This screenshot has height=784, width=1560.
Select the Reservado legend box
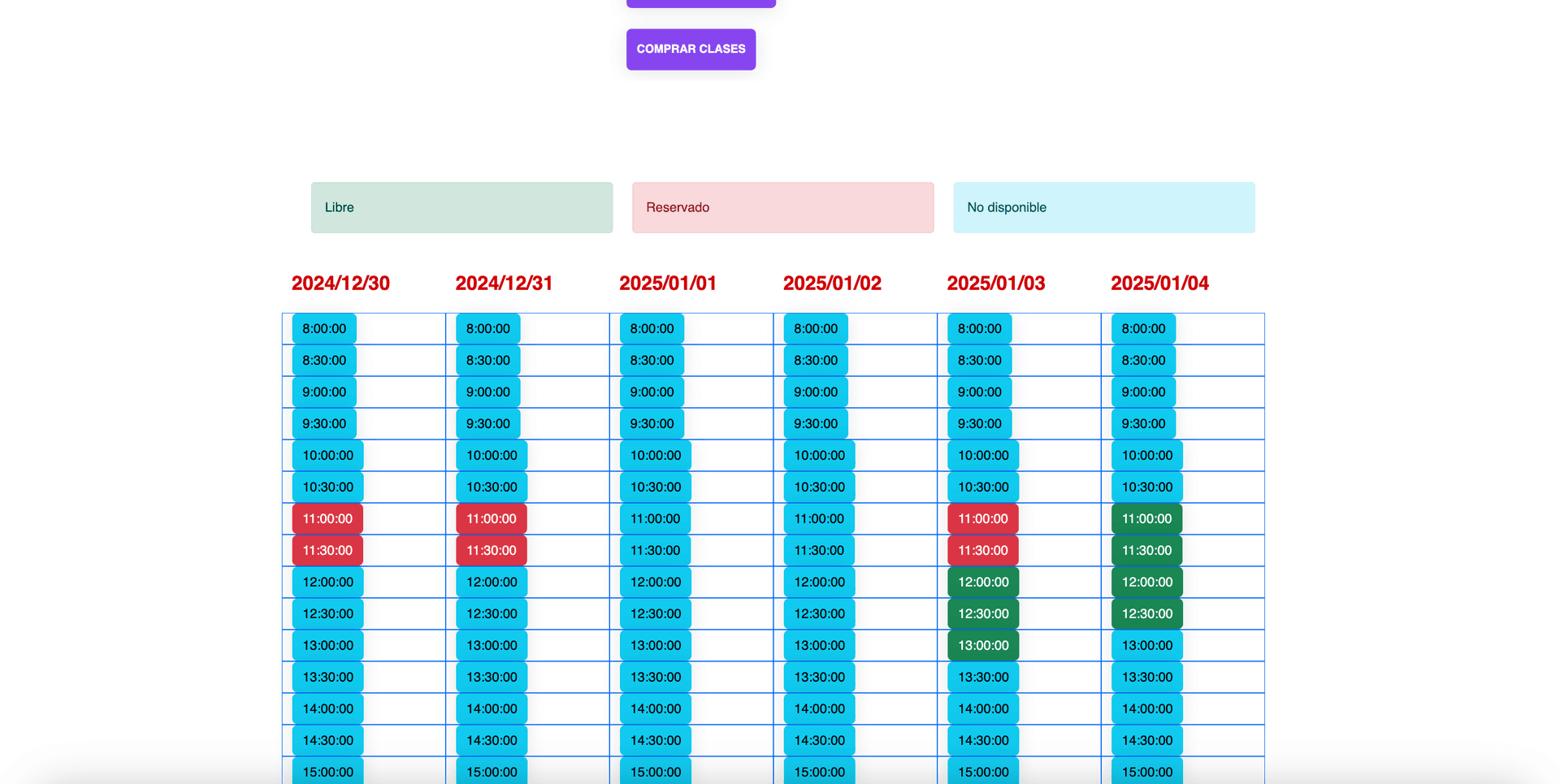782,207
